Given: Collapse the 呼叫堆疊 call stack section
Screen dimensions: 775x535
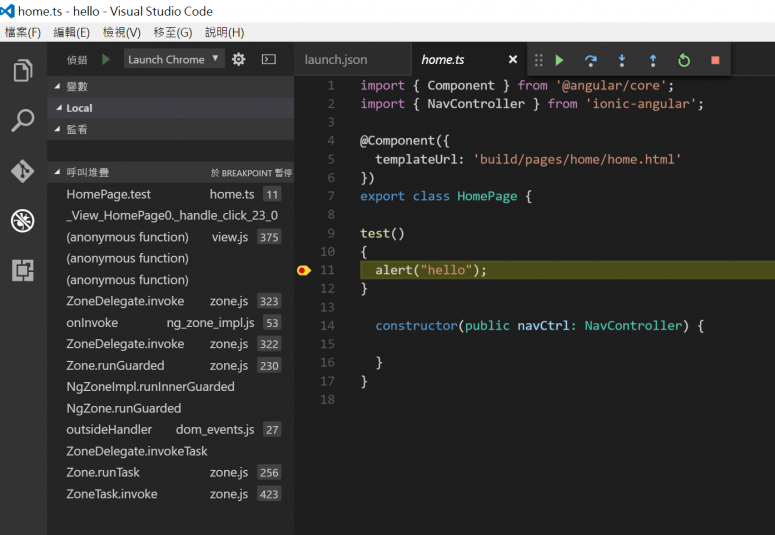Looking at the screenshot, I should pyautogui.click(x=58, y=173).
